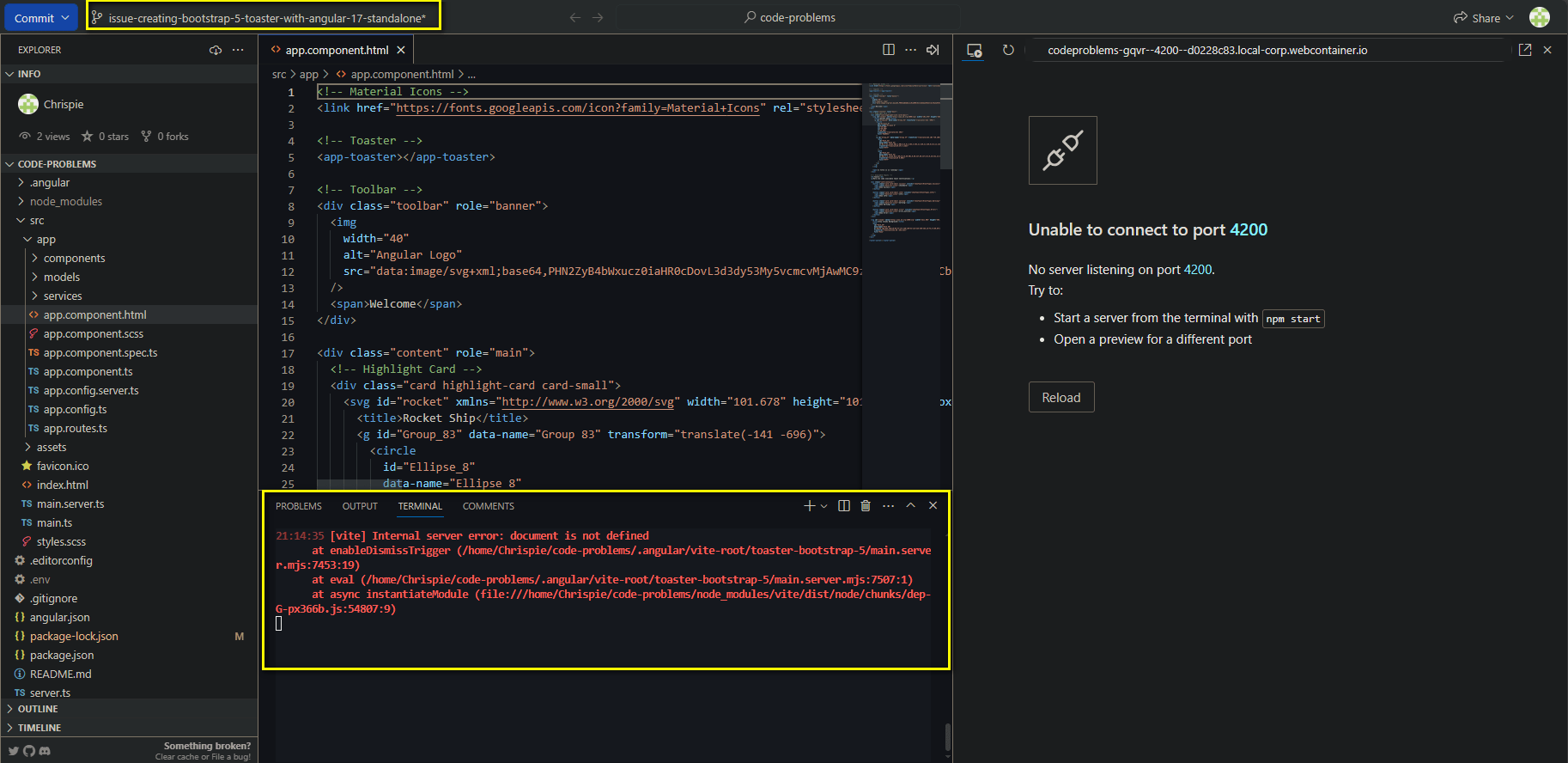
Task: Open README.md file
Action: tap(129, 674)
